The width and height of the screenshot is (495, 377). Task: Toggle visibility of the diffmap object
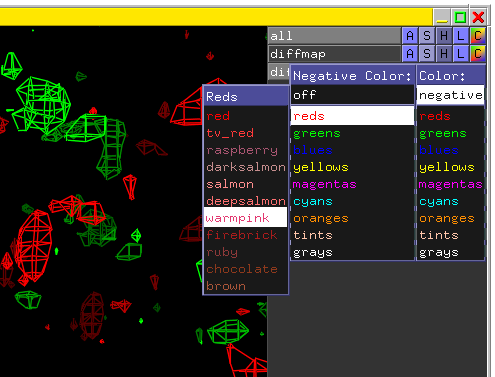click(x=334, y=54)
